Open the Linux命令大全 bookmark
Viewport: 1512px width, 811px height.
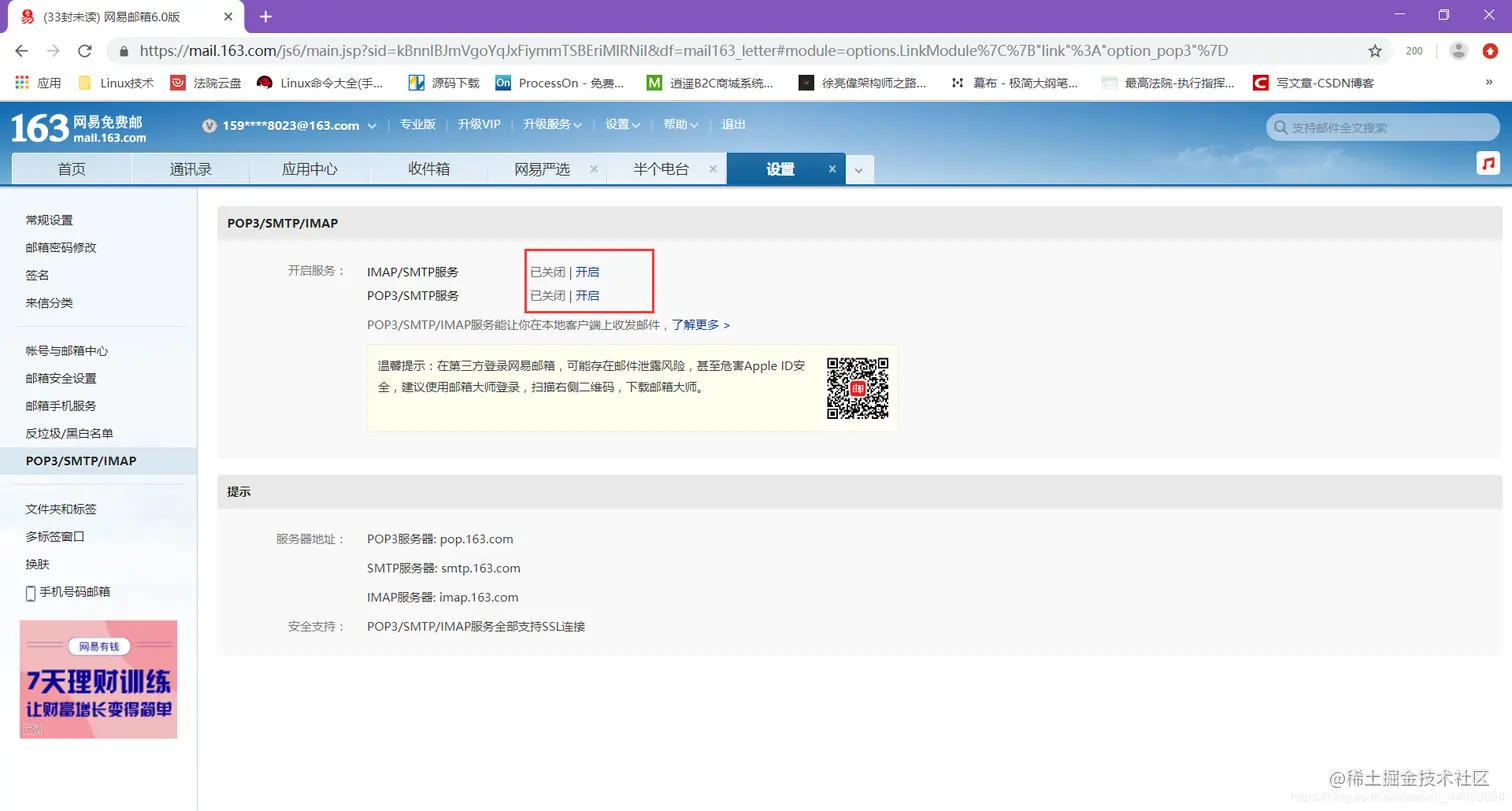coord(321,83)
